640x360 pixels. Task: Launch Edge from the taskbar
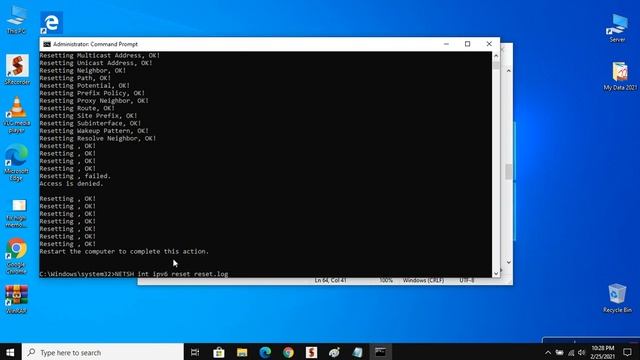point(265,352)
